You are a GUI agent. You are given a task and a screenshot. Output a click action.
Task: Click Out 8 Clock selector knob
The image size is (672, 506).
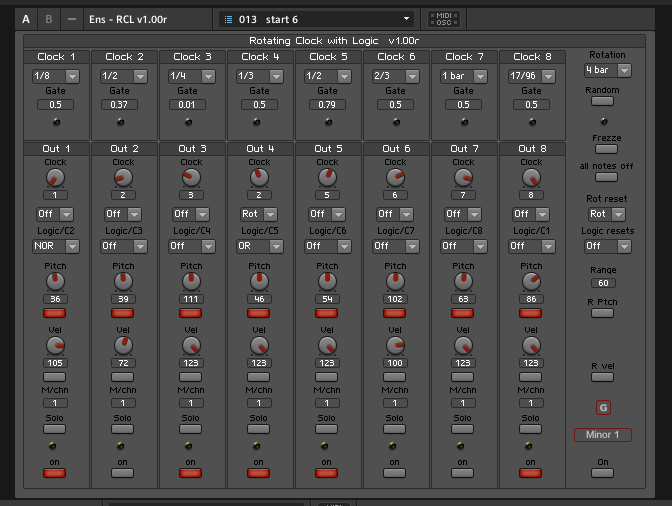[x=531, y=178]
